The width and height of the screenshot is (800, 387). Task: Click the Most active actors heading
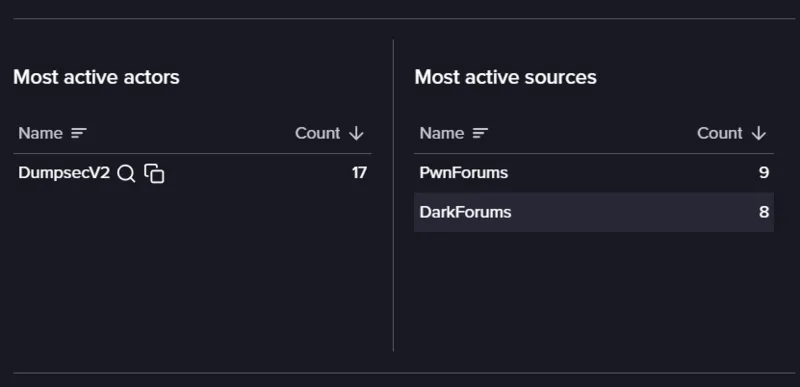[96, 77]
